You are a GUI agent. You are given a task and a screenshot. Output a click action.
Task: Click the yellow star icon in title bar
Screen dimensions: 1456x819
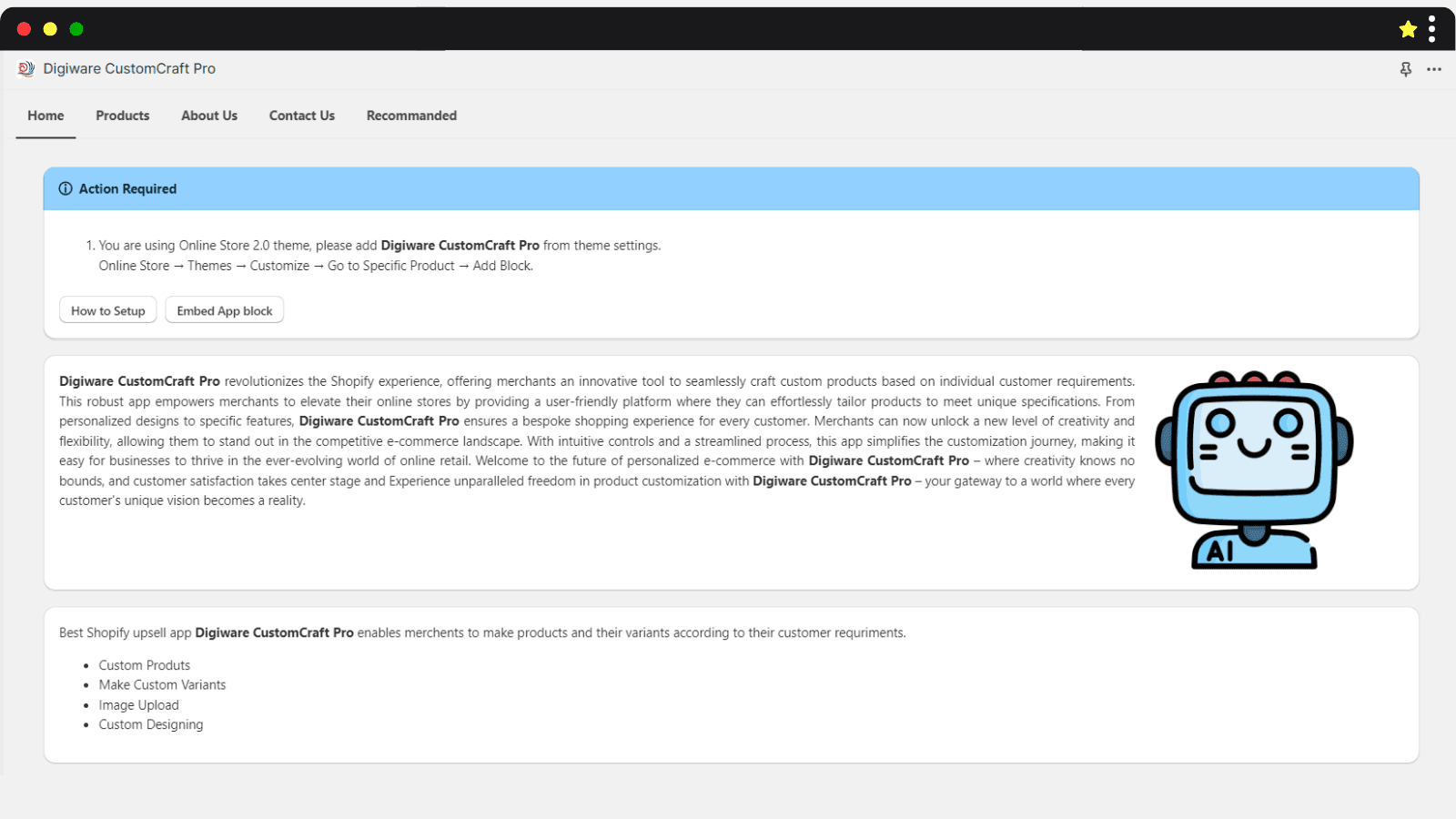1408,29
